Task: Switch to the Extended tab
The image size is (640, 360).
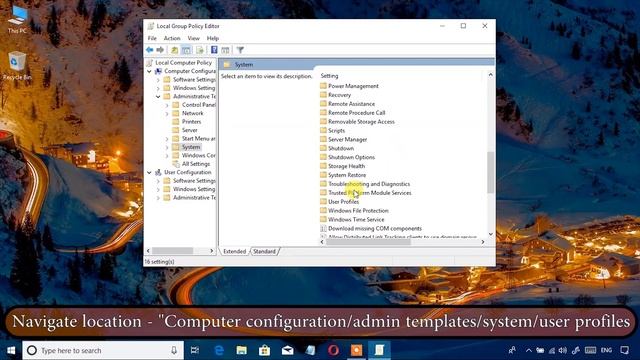Action: click(235, 251)
